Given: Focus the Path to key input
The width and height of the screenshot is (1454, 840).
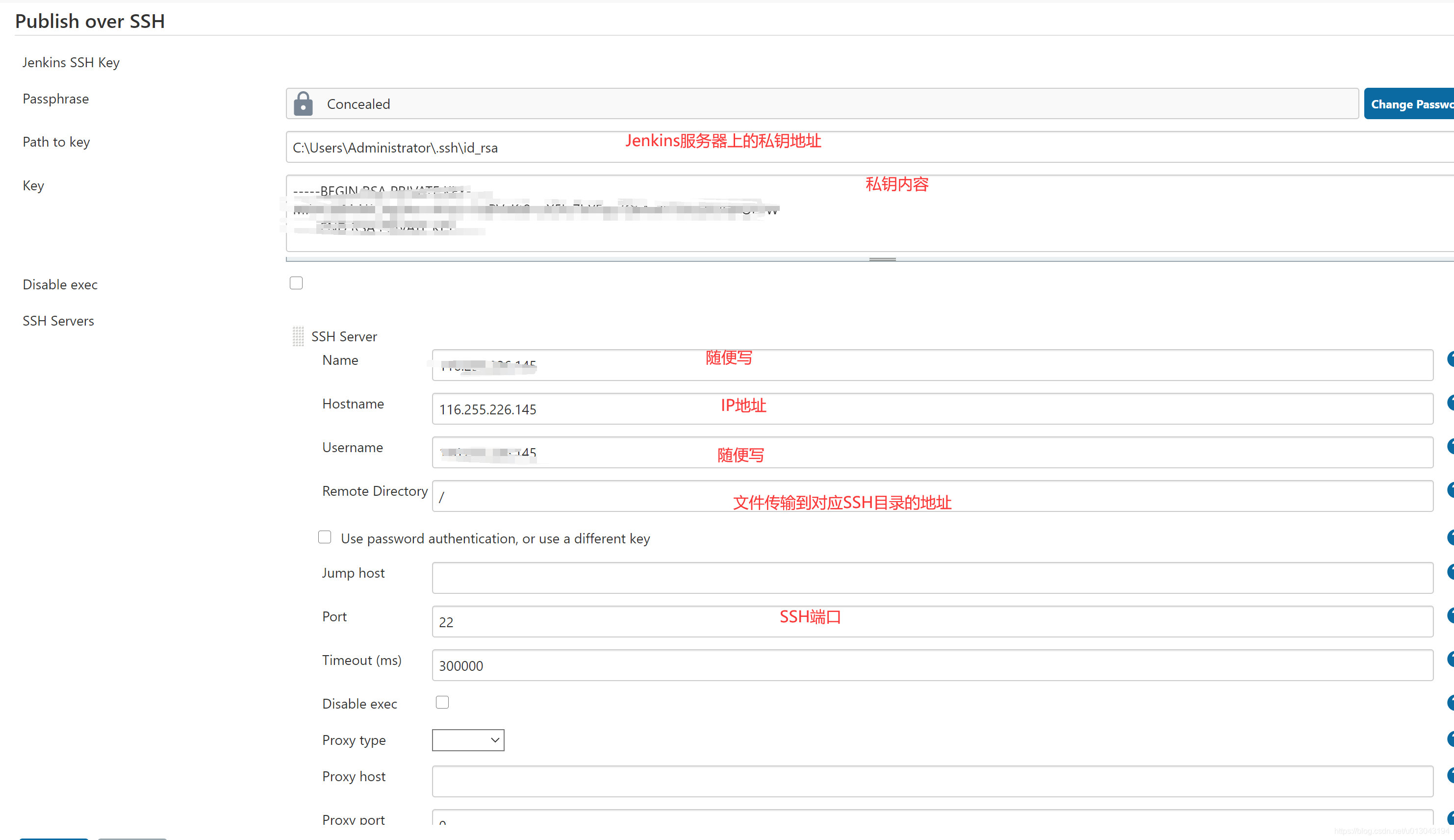Looking at the screenshot, I should tap(870, 147).
